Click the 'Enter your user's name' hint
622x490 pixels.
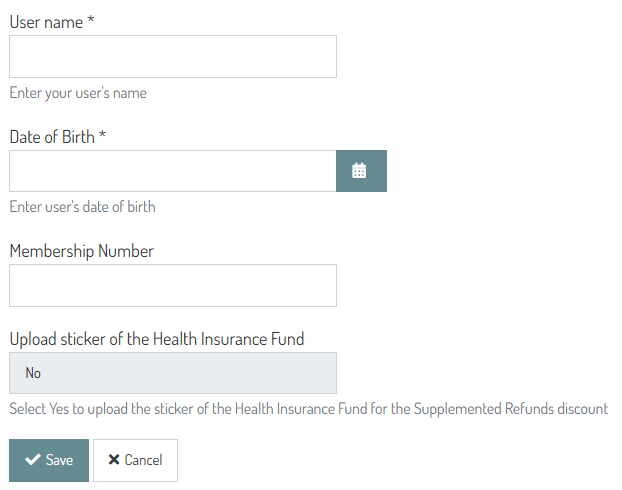[78, 93]
